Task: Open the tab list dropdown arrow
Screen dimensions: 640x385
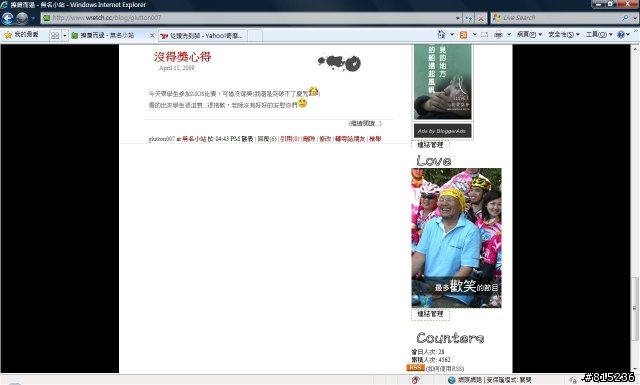Action: click(64, 36)
